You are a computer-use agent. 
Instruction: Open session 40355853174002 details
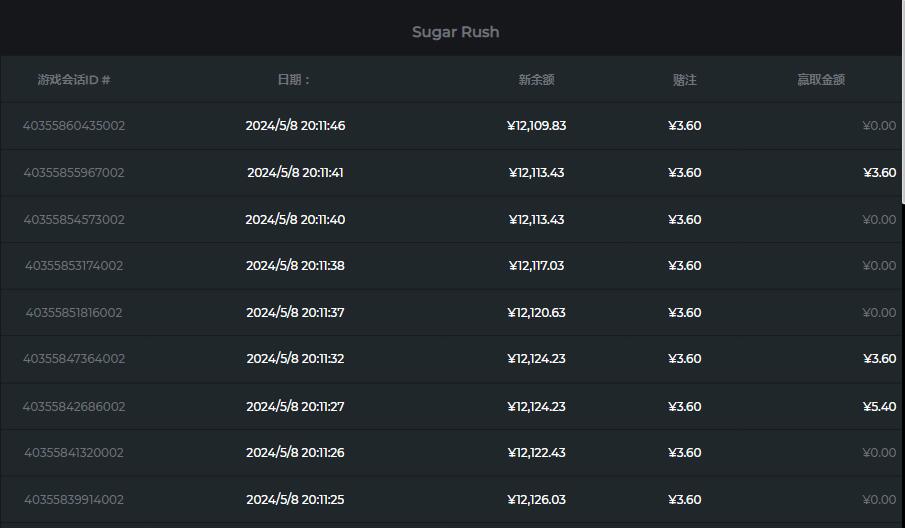[74, 266]
